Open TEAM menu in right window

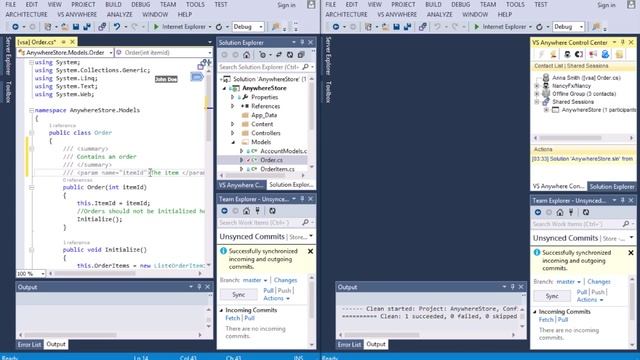pos(488,4)
